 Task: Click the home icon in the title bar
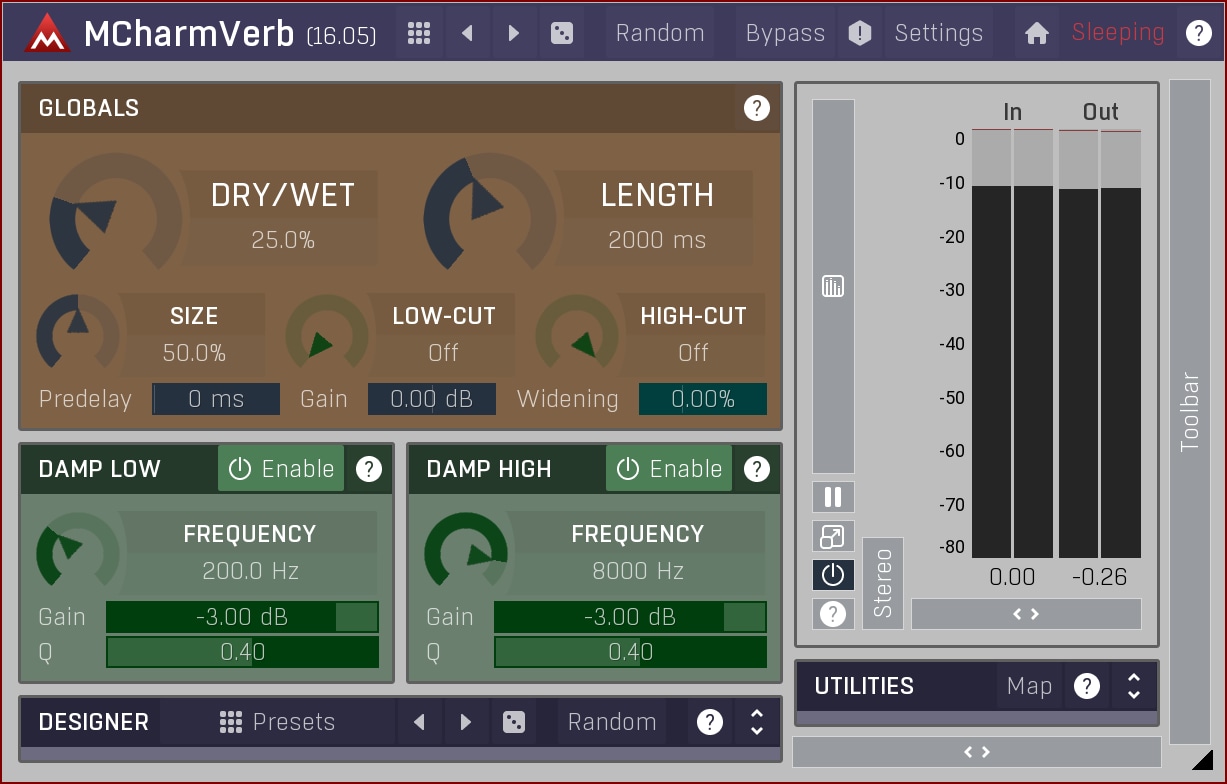tap(1037, 33)
